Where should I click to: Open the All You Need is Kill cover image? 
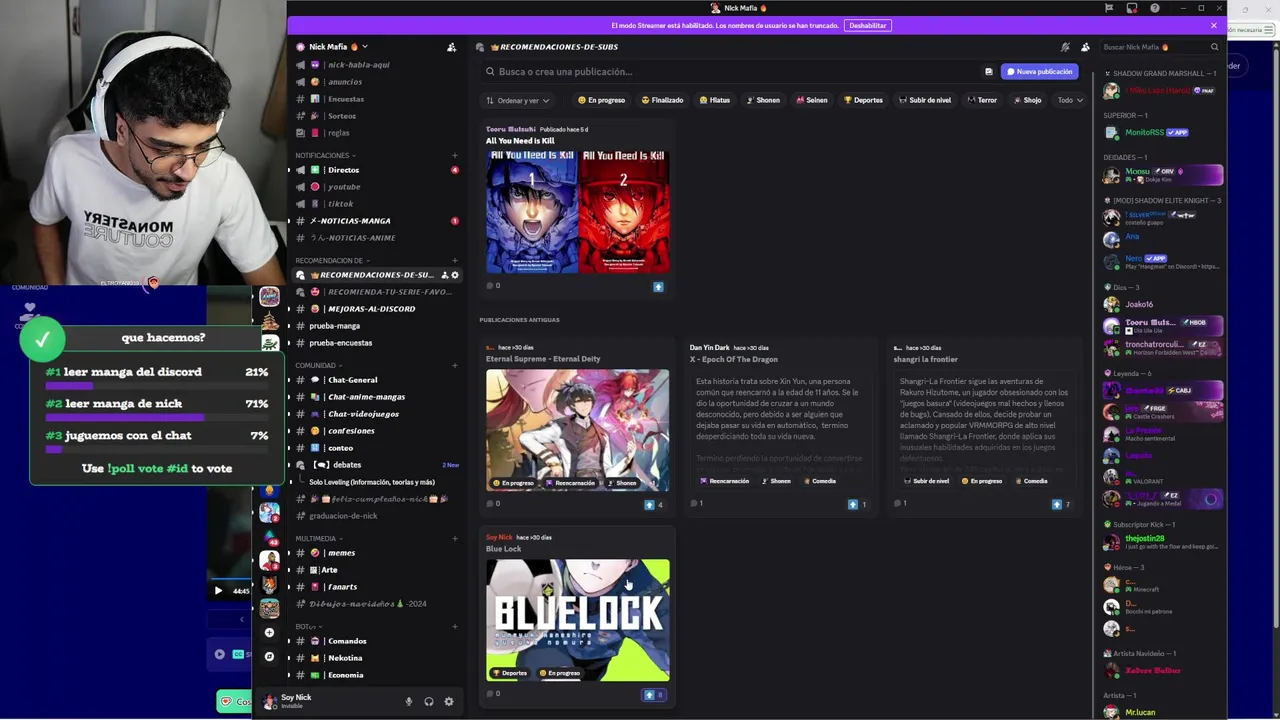pyautogui.click(x=578, y=211)
